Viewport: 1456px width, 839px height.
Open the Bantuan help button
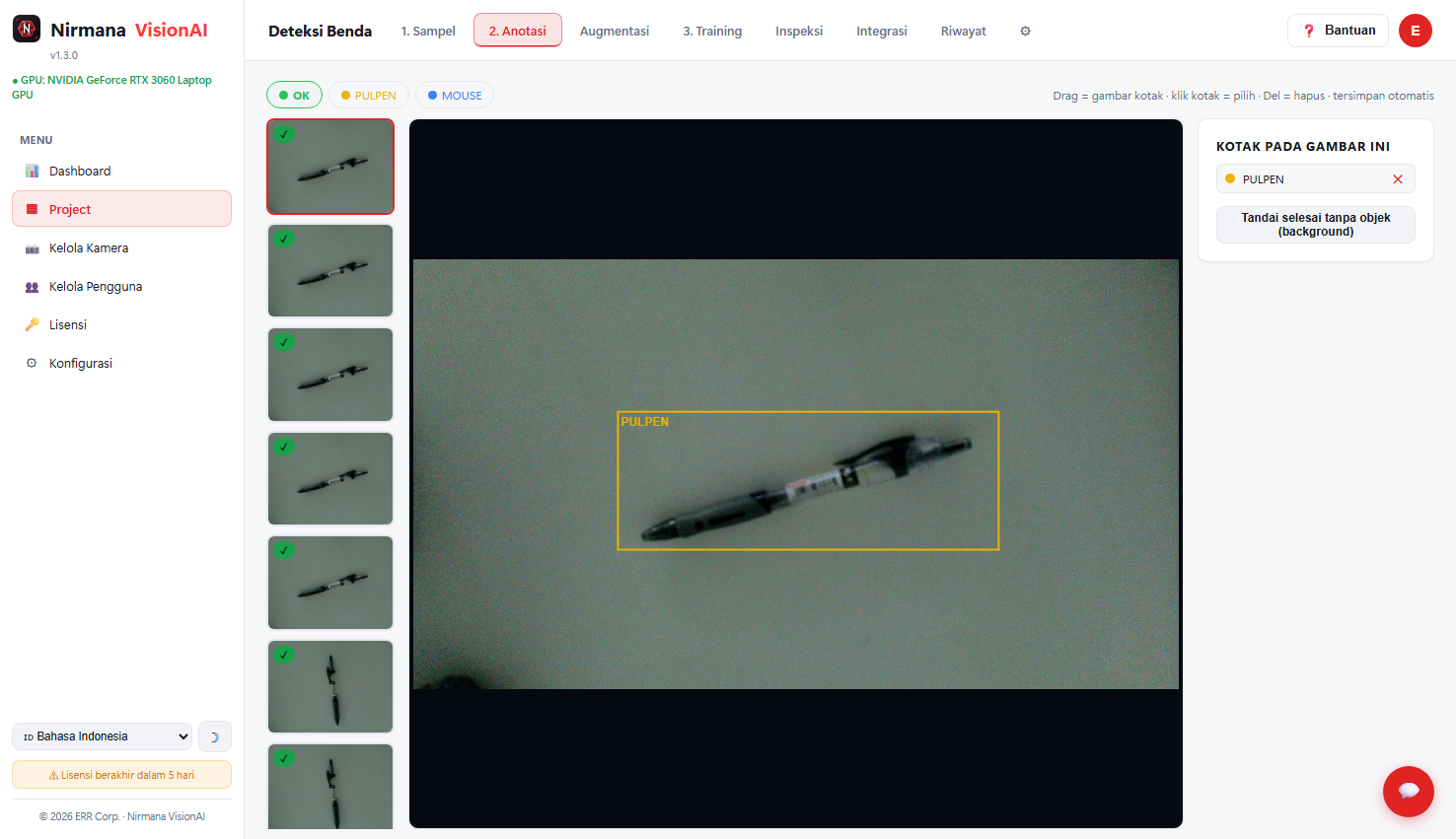tap(1338, 31)
